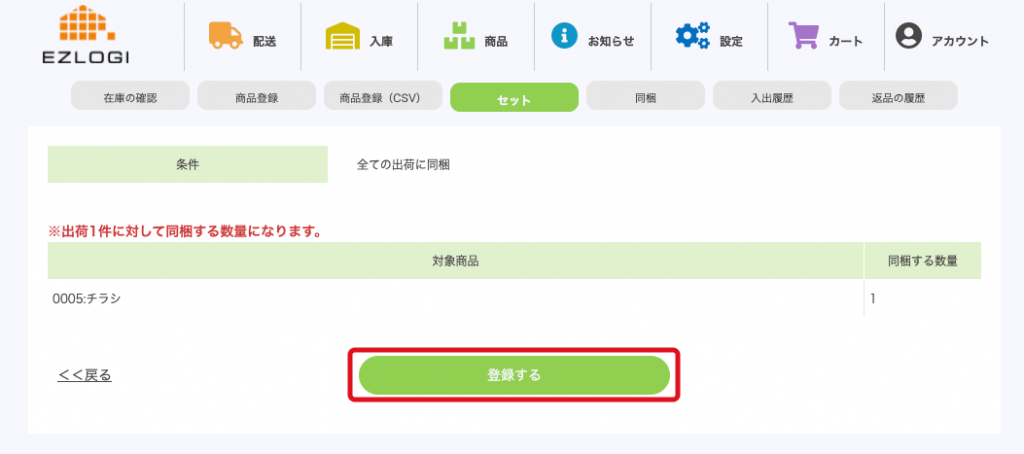This screenshot has height=454, width=1024.
Task: Open the カート shopping cart icon
Action: point(804,37)
